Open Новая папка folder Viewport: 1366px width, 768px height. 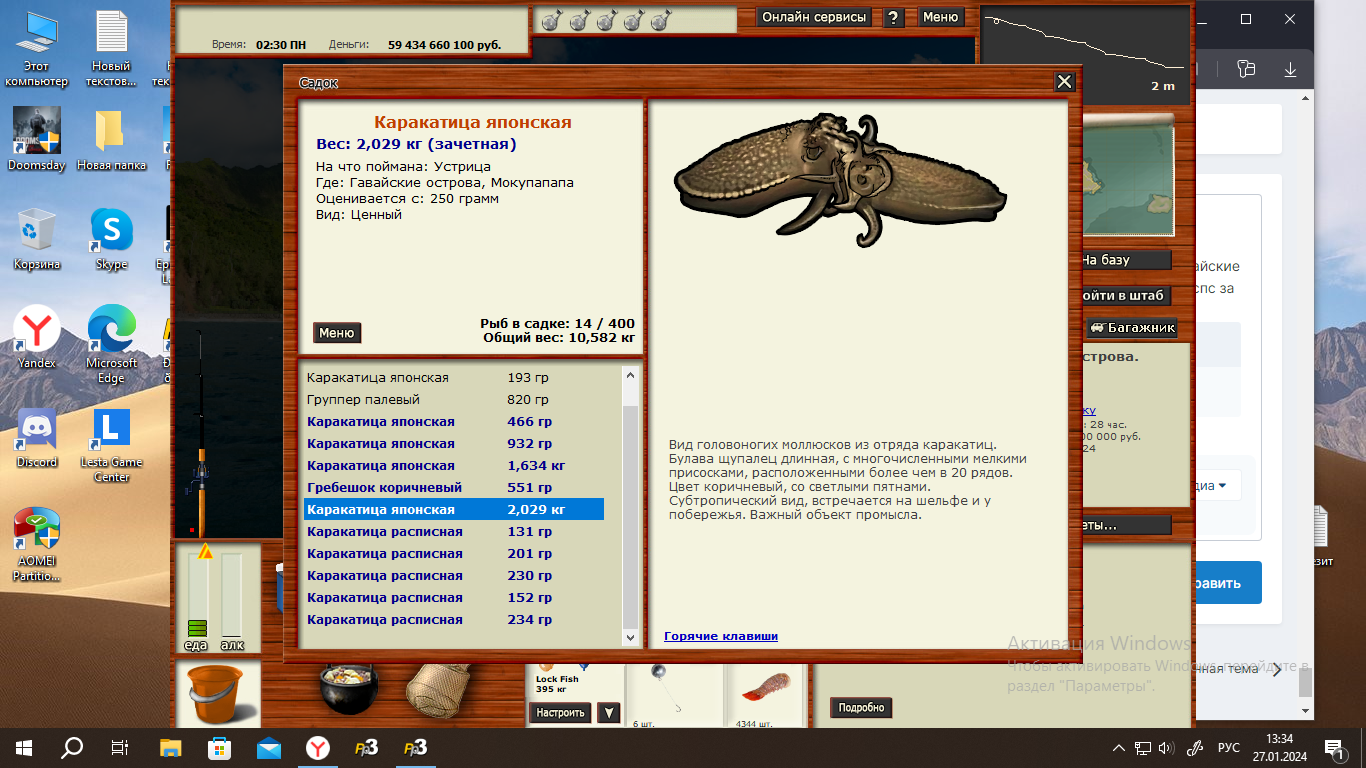(111, 139)
